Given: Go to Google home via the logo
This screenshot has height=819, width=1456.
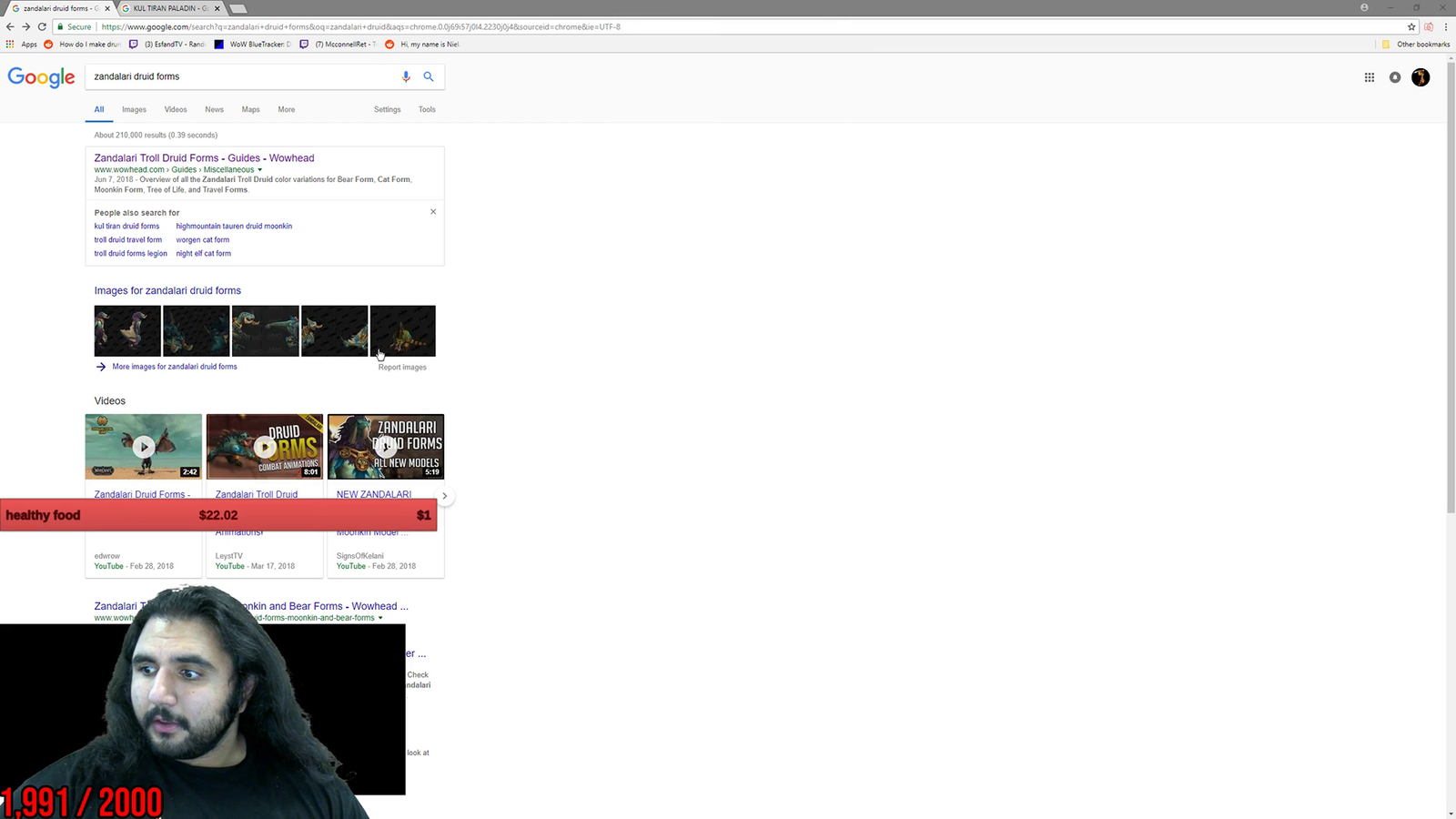Looking at the screenshot, I should click(41, 77).
